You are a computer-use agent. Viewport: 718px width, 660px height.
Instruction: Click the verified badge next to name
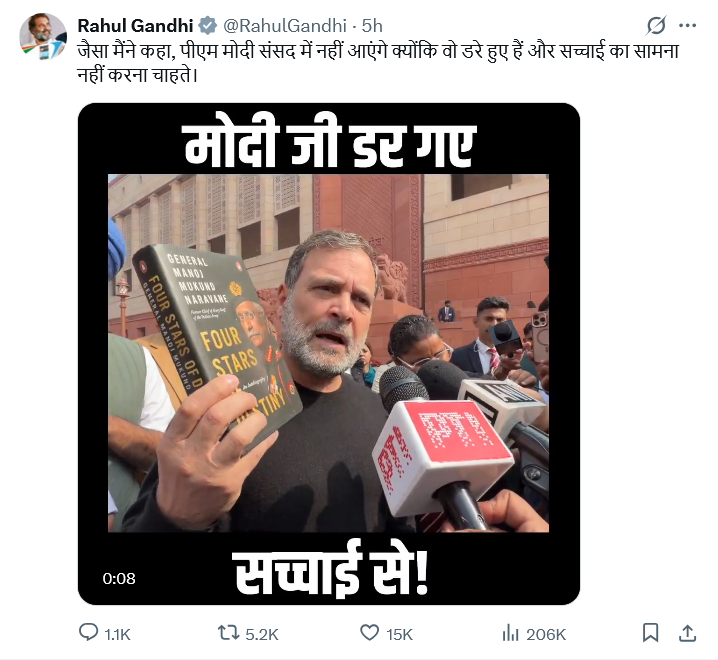[x=208, y=26]
